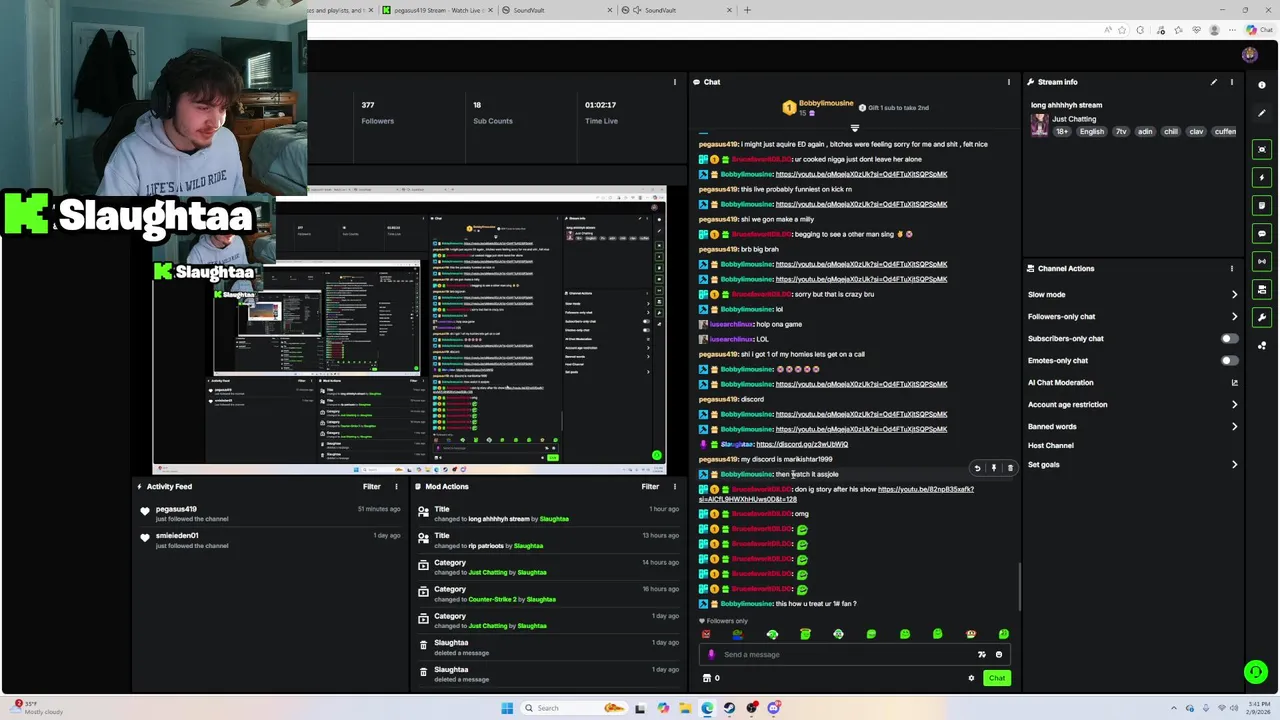Click smieieden01 in Activity Feed
Screen dimensions: 1280x720
[177, 536]
